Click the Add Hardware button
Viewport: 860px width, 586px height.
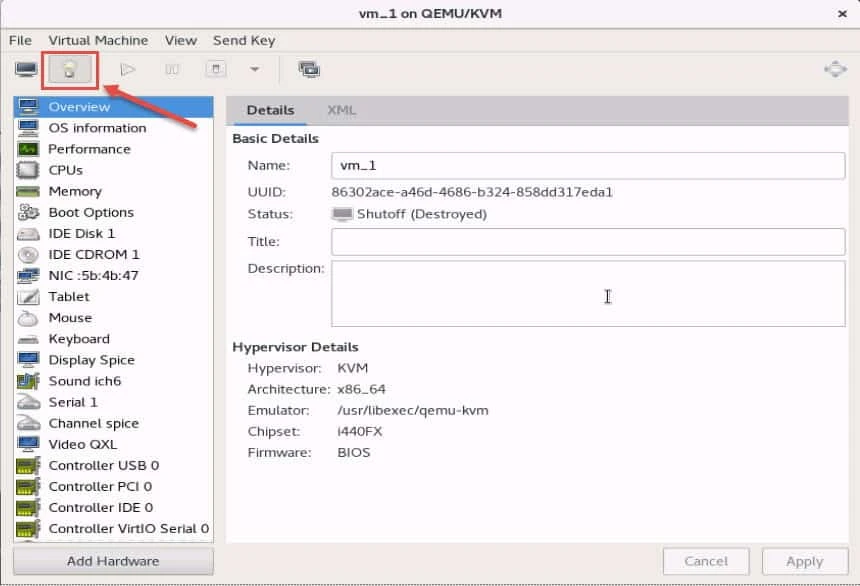click(112, 561)
